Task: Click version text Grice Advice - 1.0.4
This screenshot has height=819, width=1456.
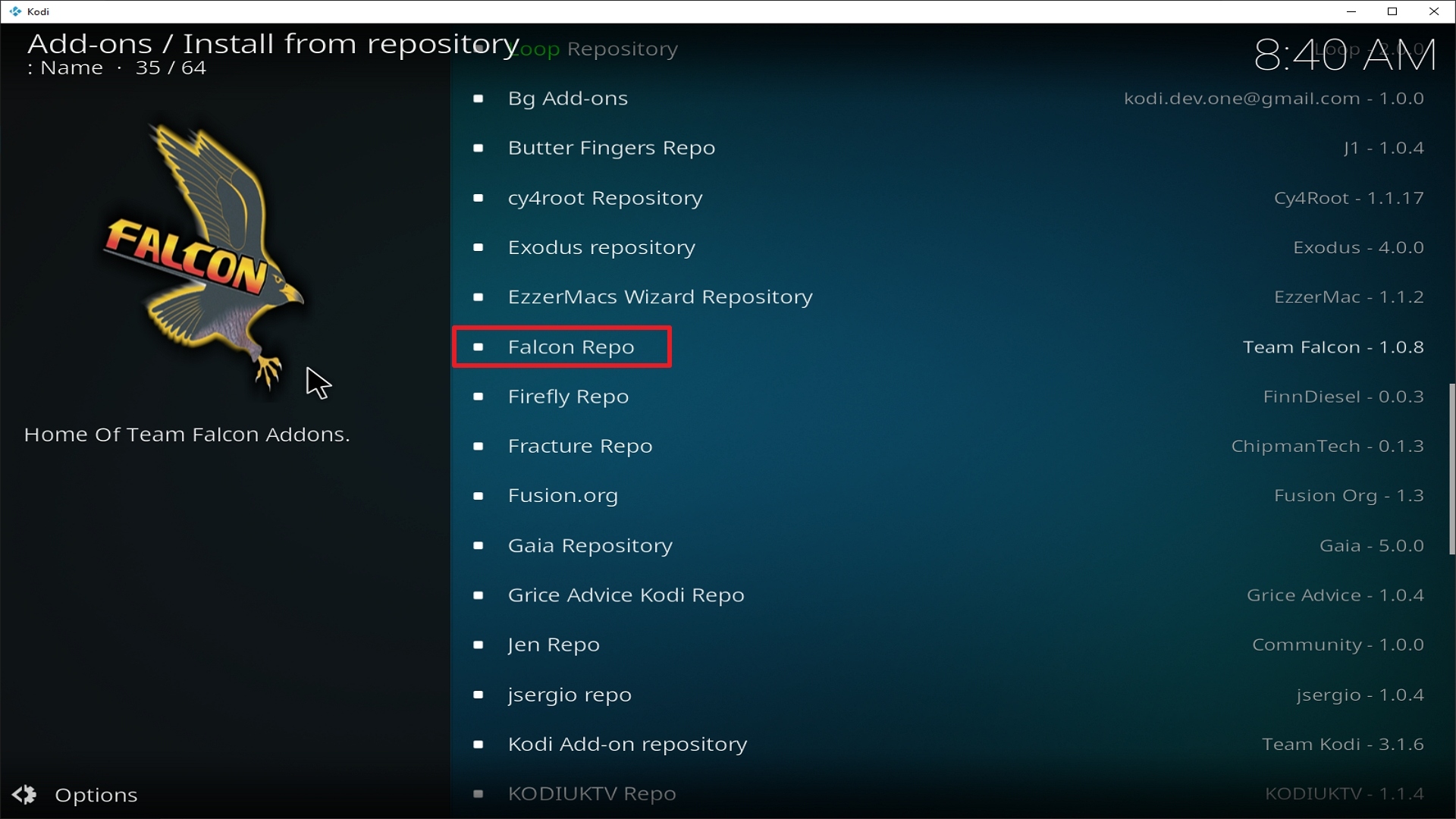Action: coord(1335,595)
